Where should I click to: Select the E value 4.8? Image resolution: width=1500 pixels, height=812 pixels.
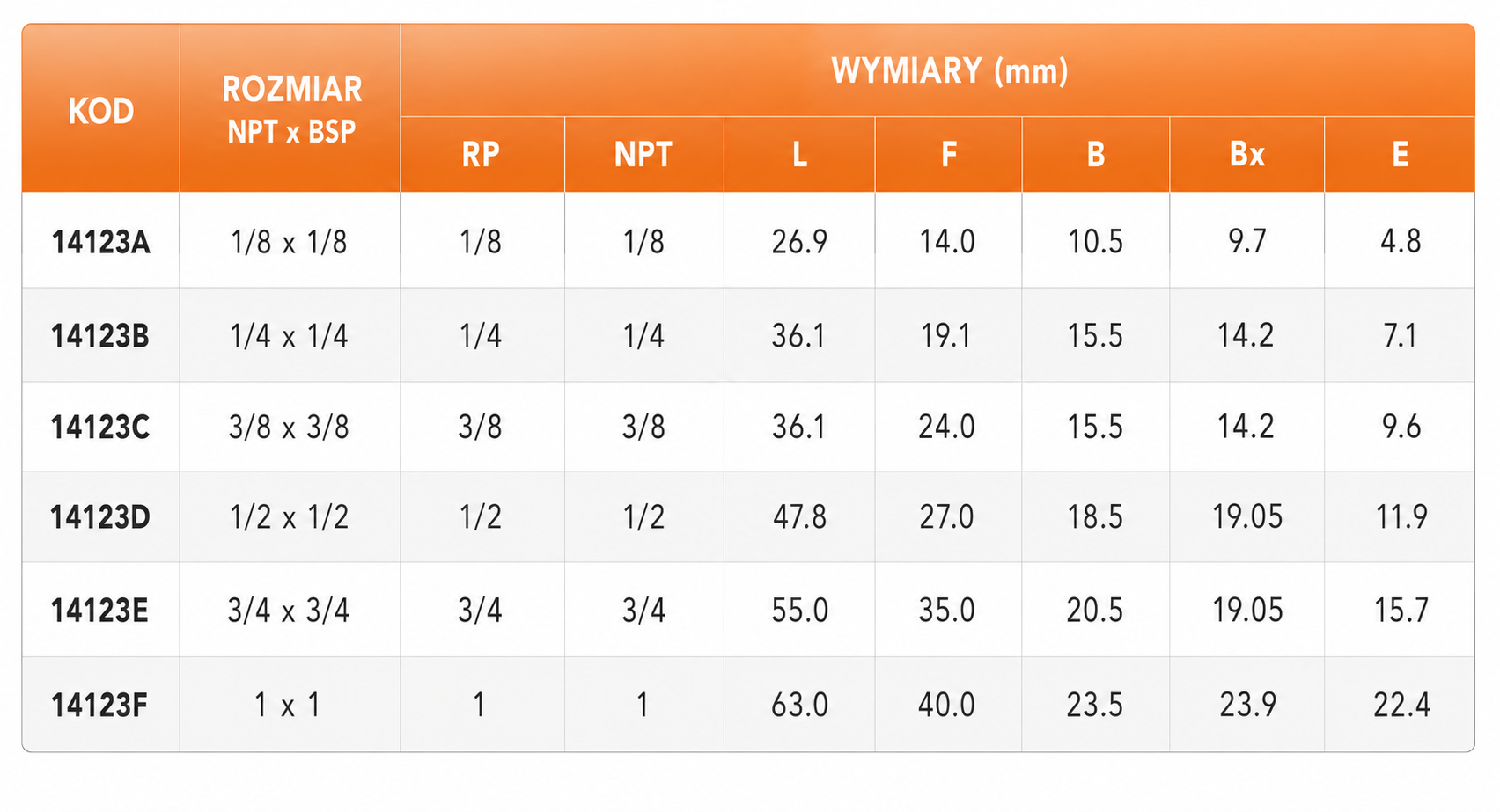coord(1401,242)
